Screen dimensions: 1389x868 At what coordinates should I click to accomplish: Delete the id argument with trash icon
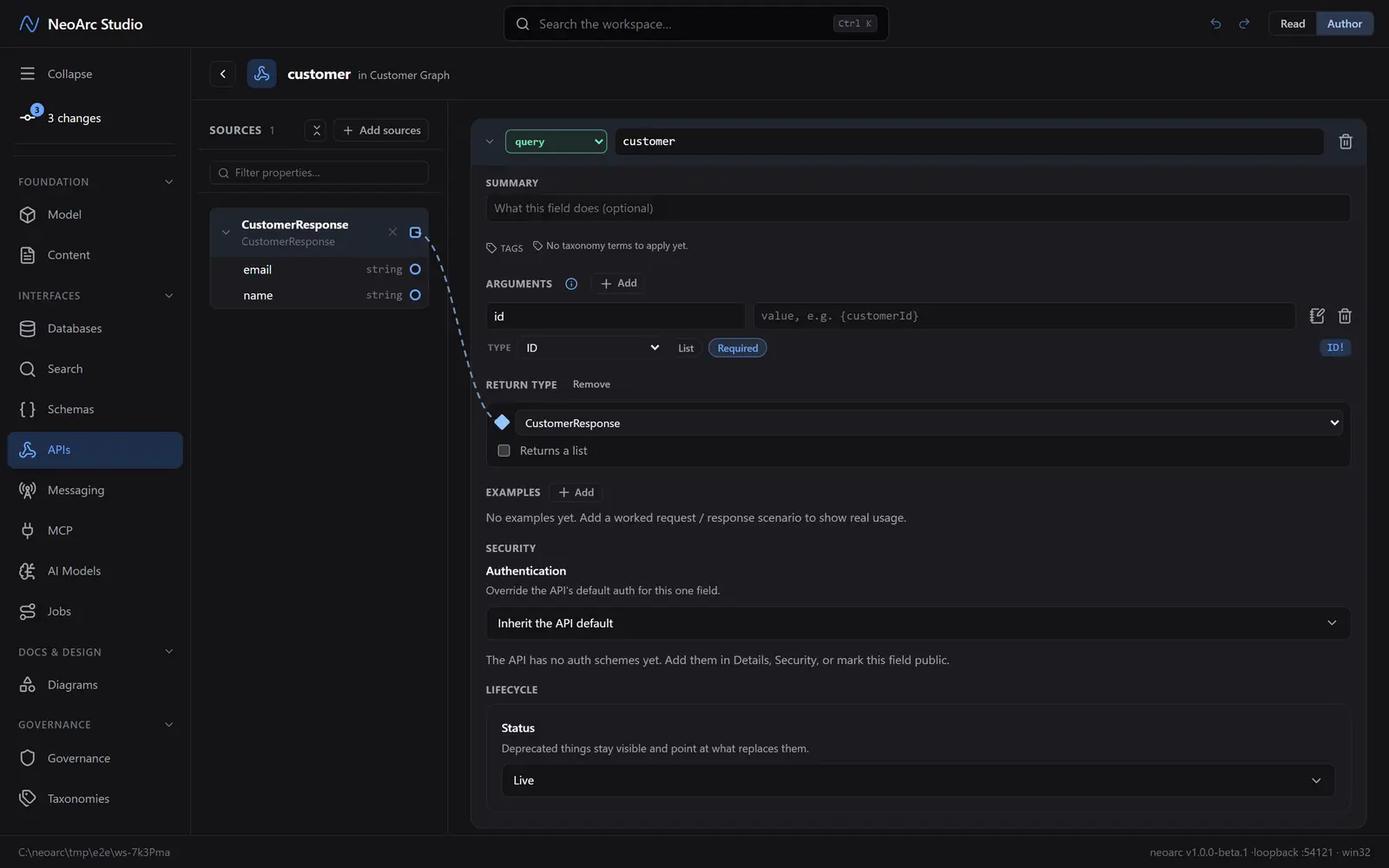pyautogui.click(x=1345, y=316)
